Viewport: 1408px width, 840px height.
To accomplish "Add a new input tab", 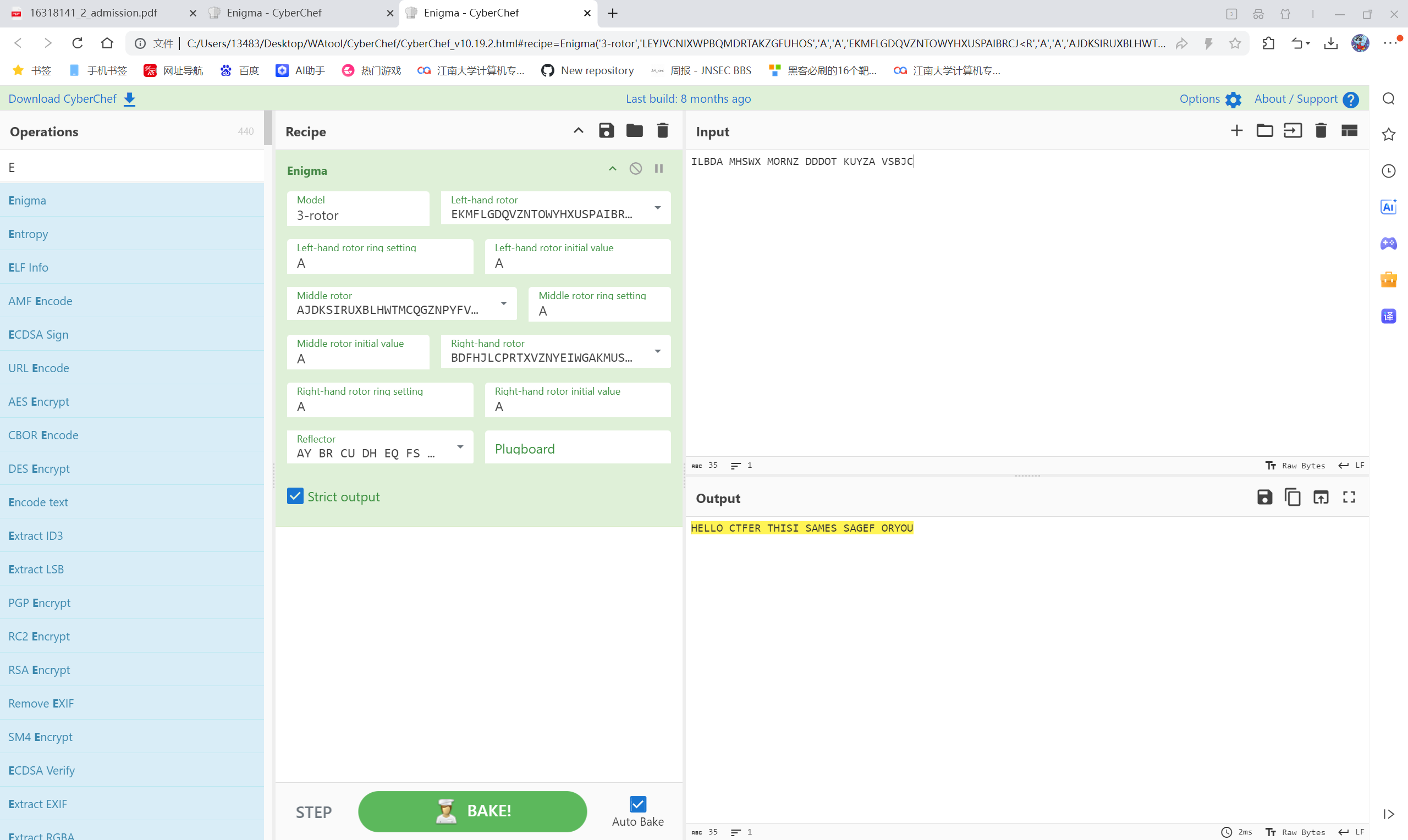I will 1236,131.
